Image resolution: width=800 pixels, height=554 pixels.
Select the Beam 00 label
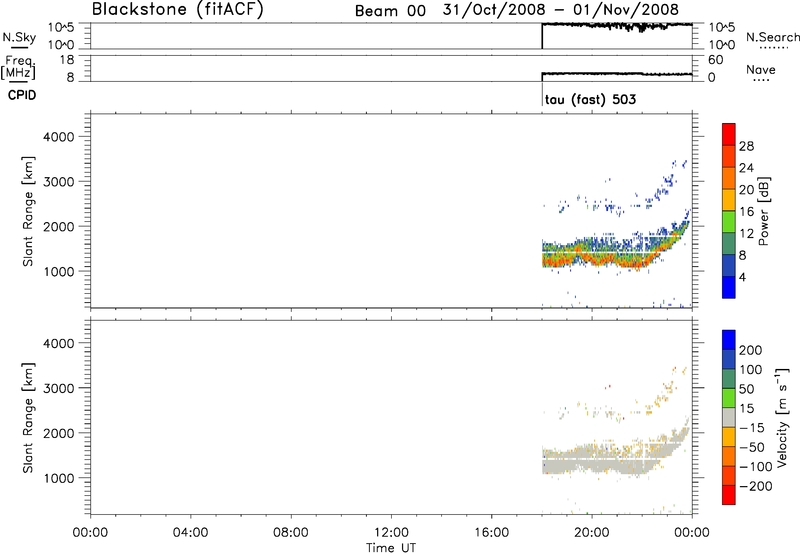coord(390,11)
